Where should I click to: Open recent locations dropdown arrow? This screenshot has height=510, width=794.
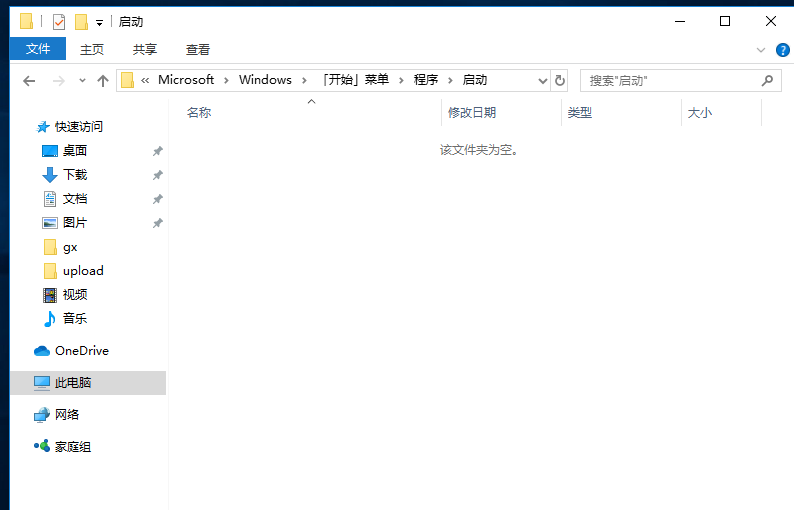[x=81, y=81]
